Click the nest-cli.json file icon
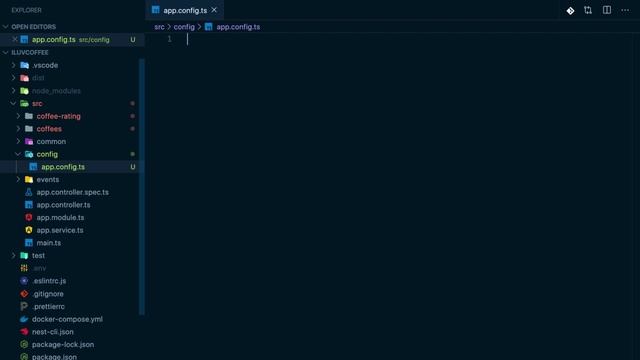 (24, 331)
